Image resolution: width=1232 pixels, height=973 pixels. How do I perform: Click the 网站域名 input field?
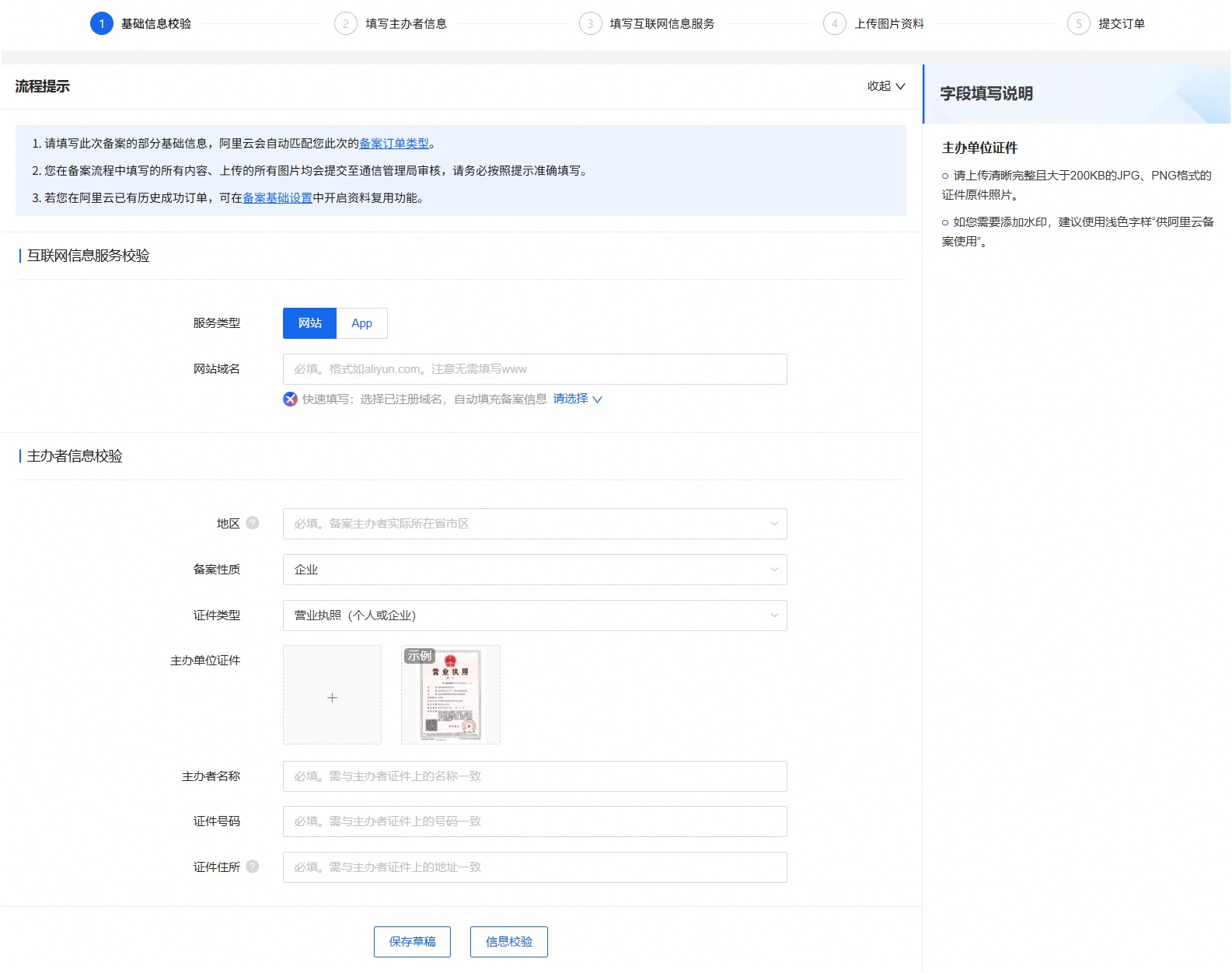[534, 369]
